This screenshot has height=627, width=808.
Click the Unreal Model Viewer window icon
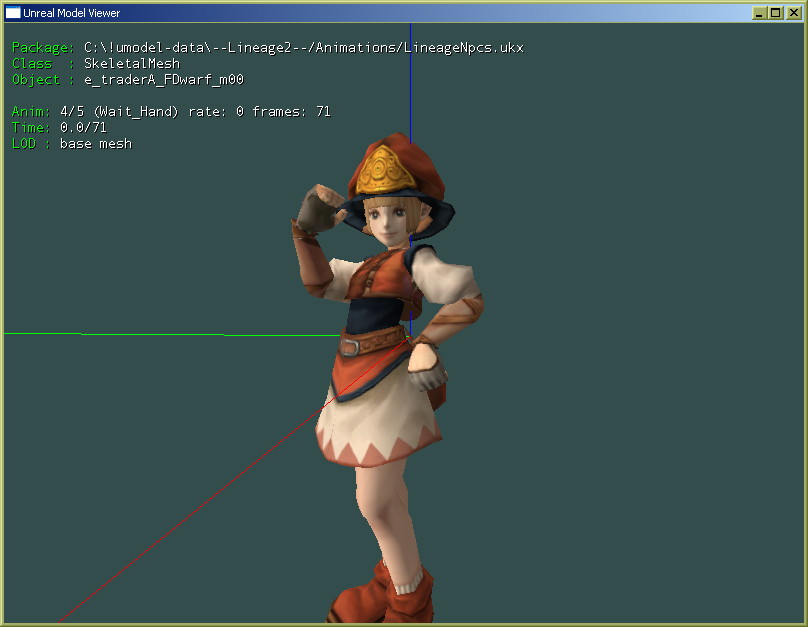tap(13, 12)
